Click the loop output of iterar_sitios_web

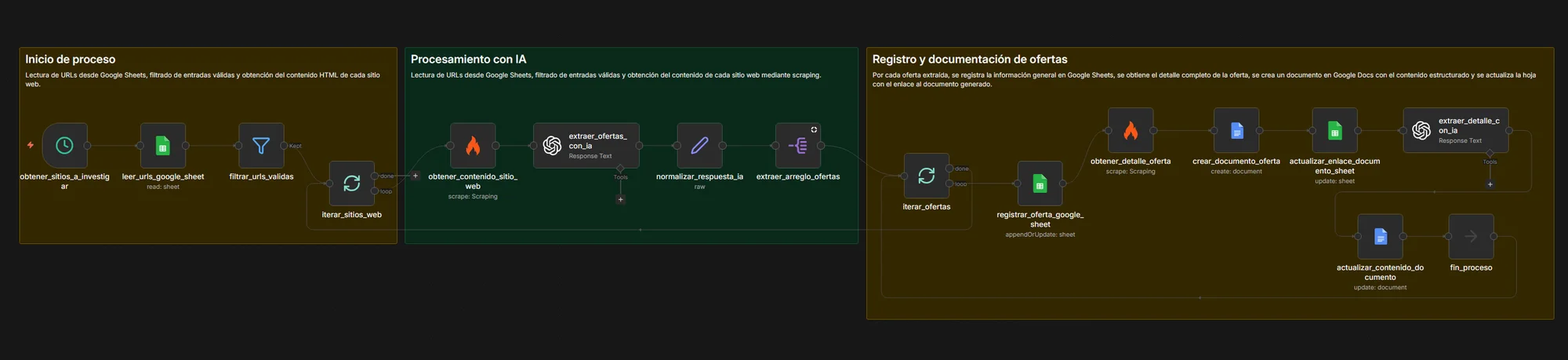click(x=375, y=191)
